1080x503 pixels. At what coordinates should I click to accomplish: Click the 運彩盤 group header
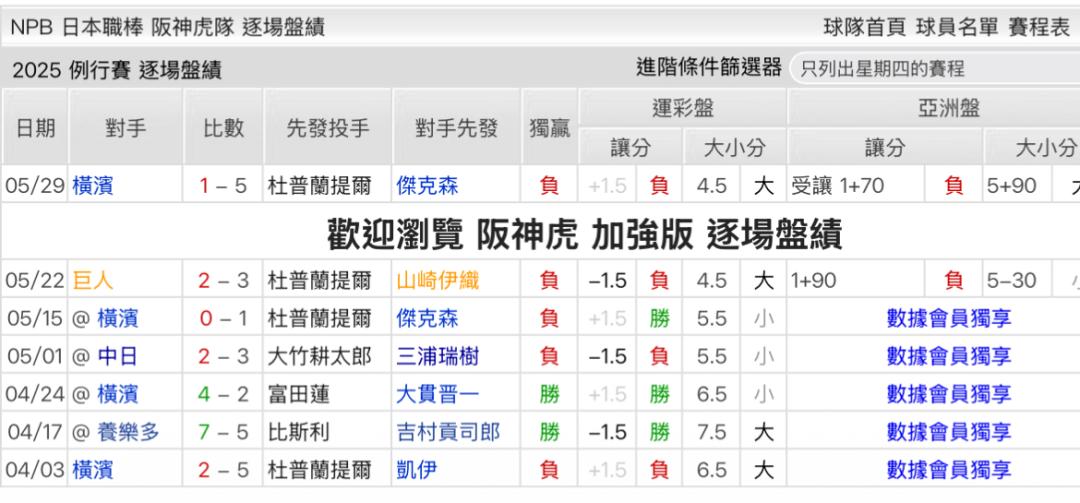click(x=683, y=108)
